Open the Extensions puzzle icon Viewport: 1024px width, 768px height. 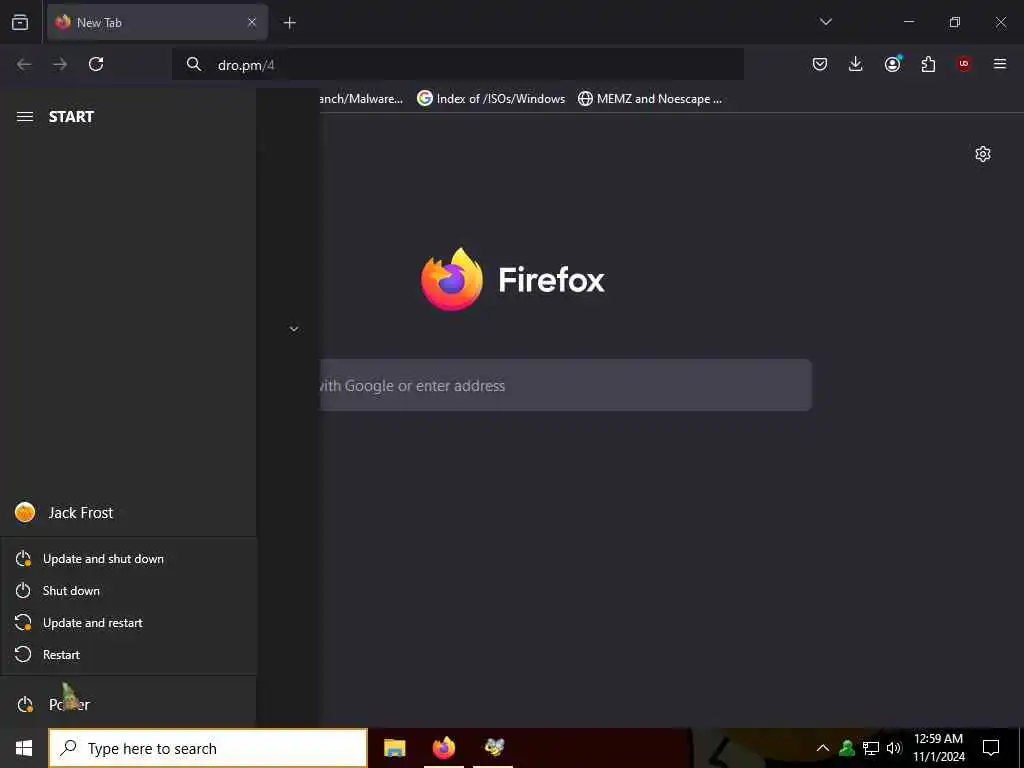point(928,64)
